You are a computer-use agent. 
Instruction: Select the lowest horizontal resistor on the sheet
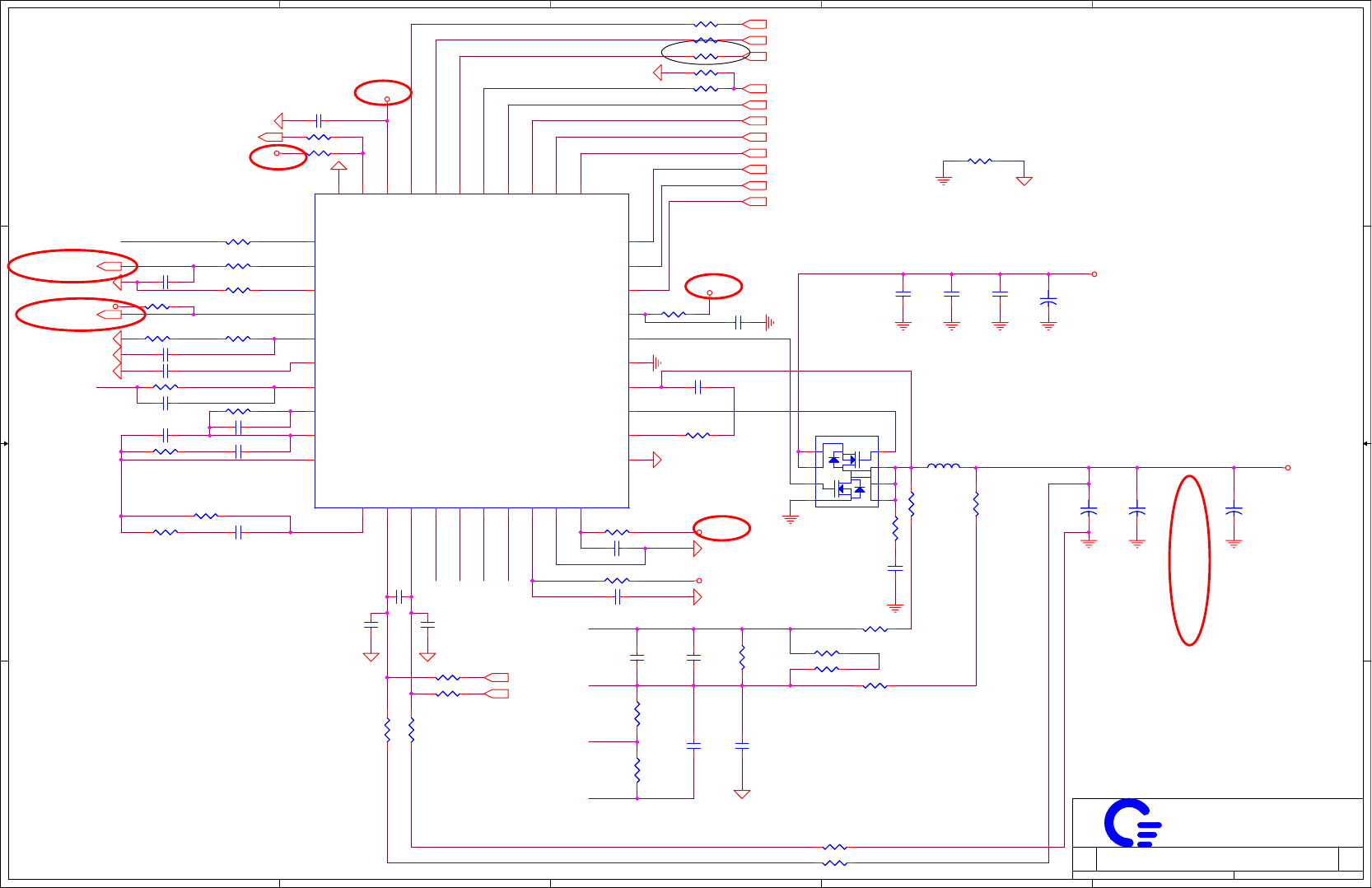(x=834, y=863)
